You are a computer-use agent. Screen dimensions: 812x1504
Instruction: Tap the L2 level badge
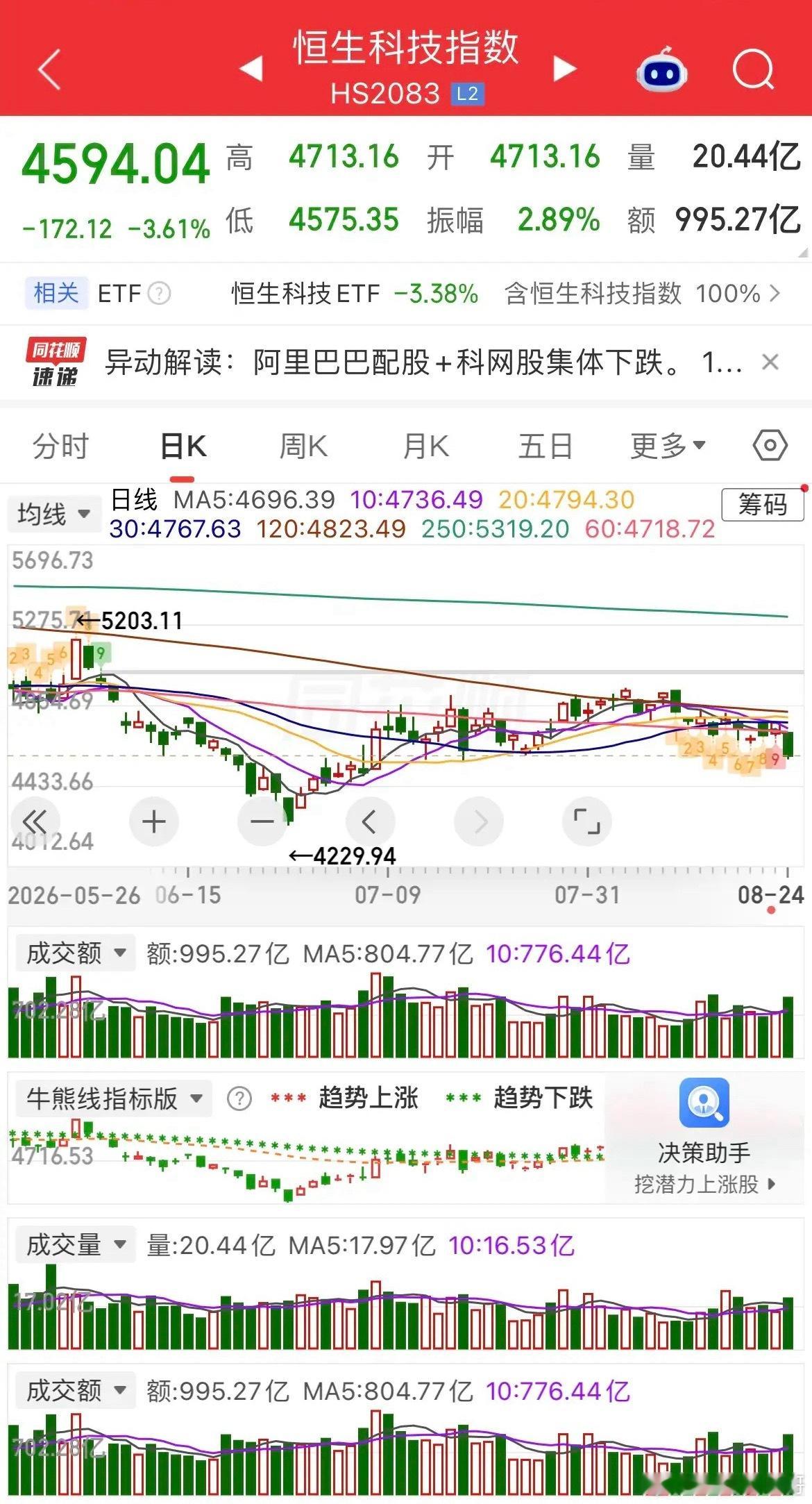tap(467, 94)
